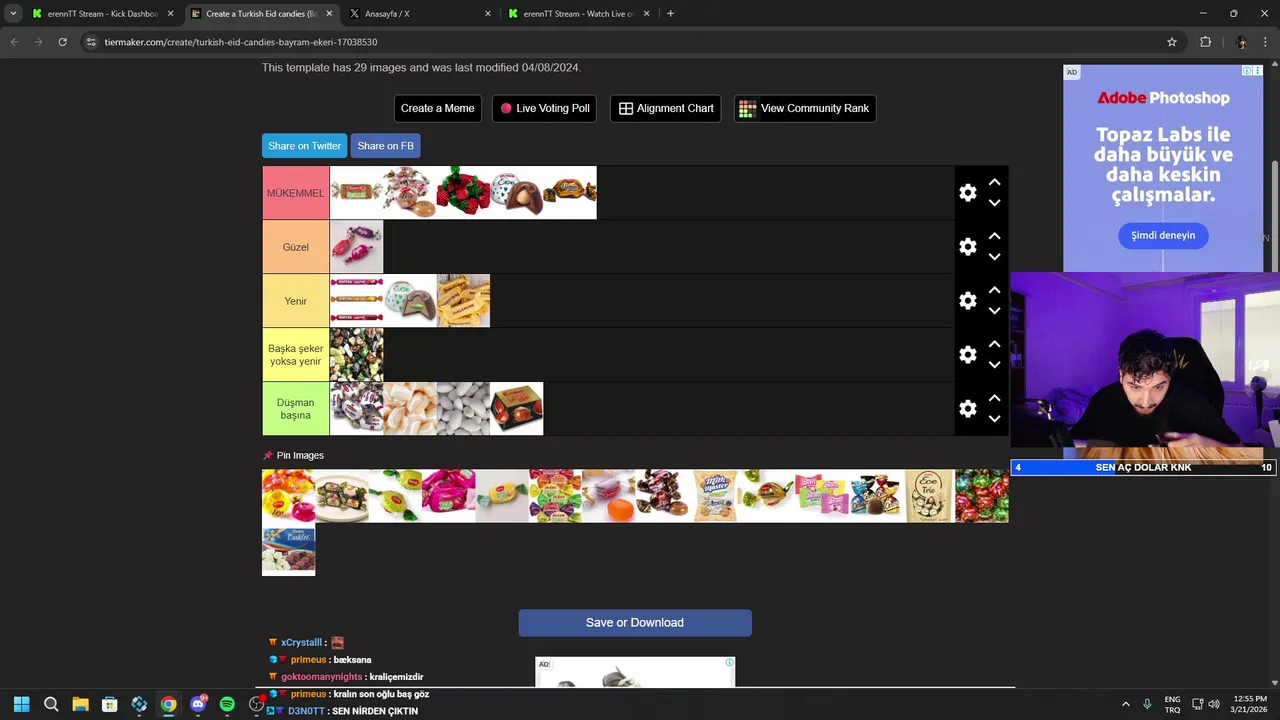Select pink wrapped candy in Güzel tier
Image resolution: width=1280 pixels, height=720 pixels.
[356, 247]
